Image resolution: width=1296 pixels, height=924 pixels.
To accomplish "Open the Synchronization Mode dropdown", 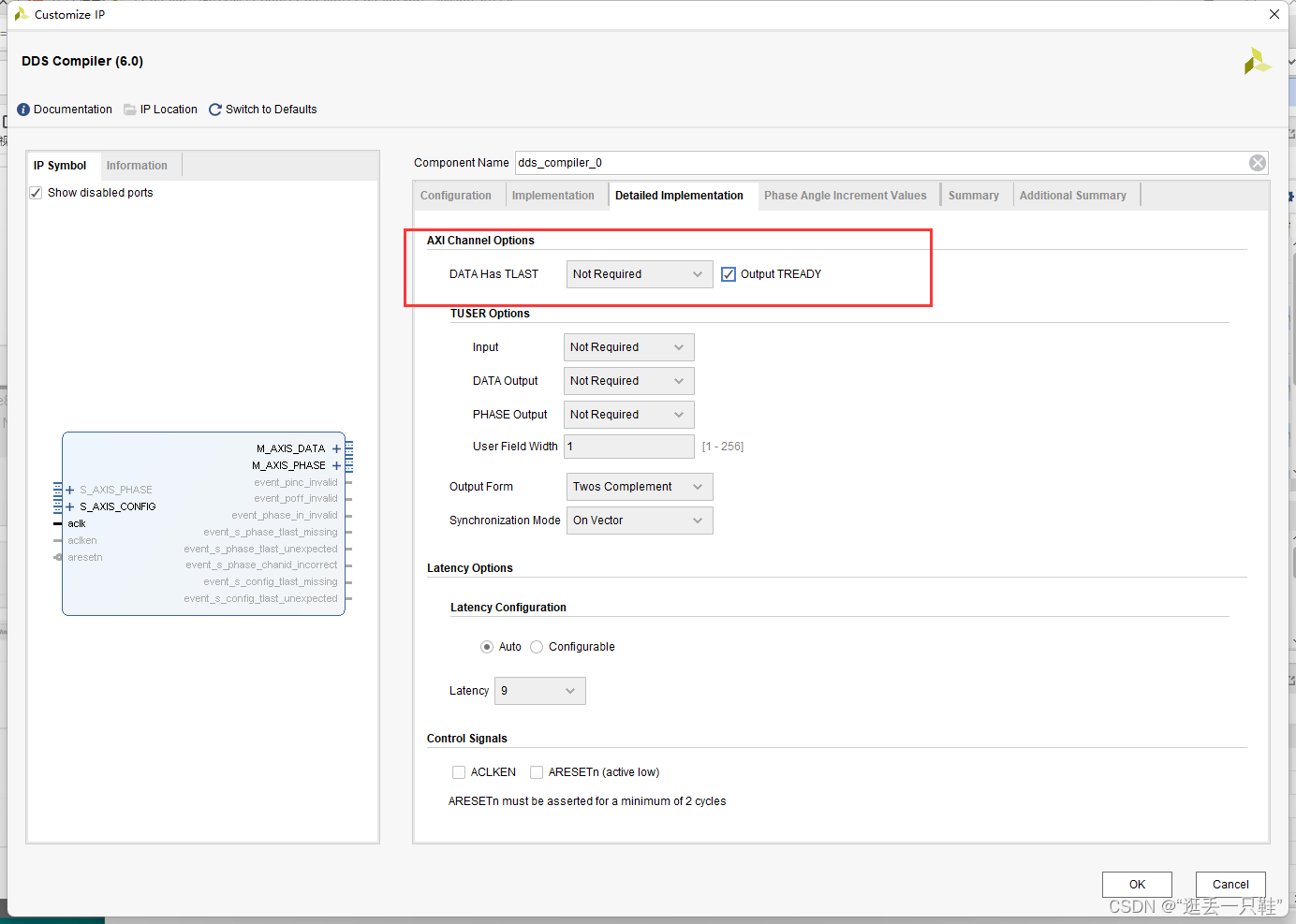I will click(640, 521).
